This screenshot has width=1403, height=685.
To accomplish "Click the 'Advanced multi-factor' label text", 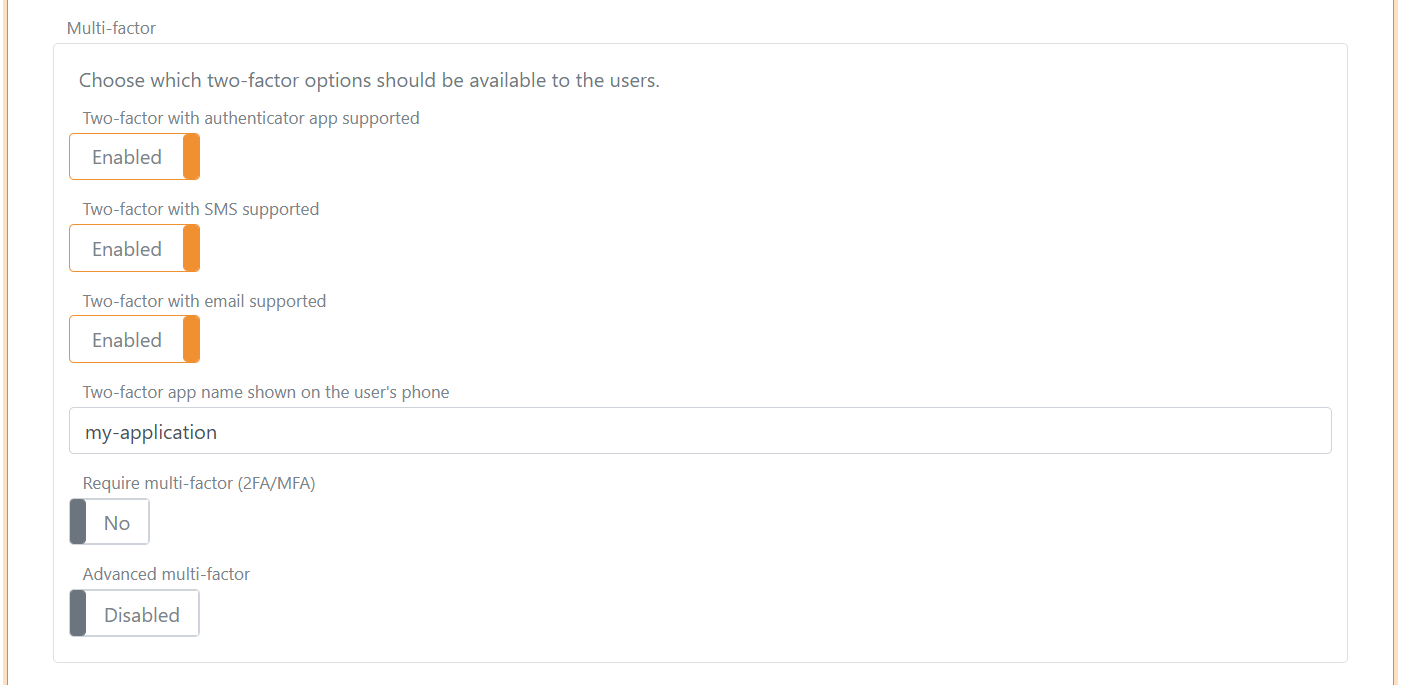I will 166,574.
